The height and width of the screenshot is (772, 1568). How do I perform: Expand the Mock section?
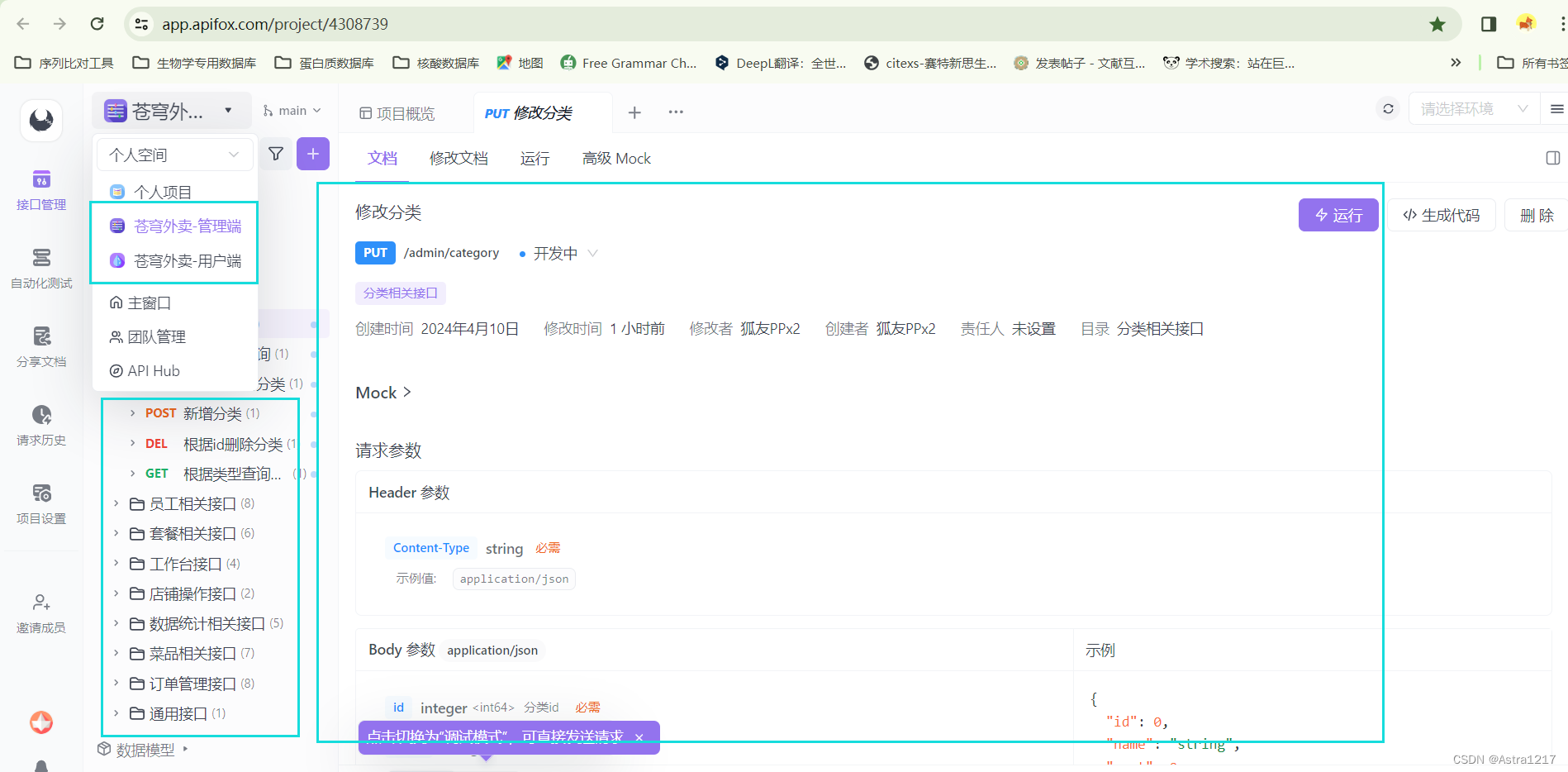383,393
